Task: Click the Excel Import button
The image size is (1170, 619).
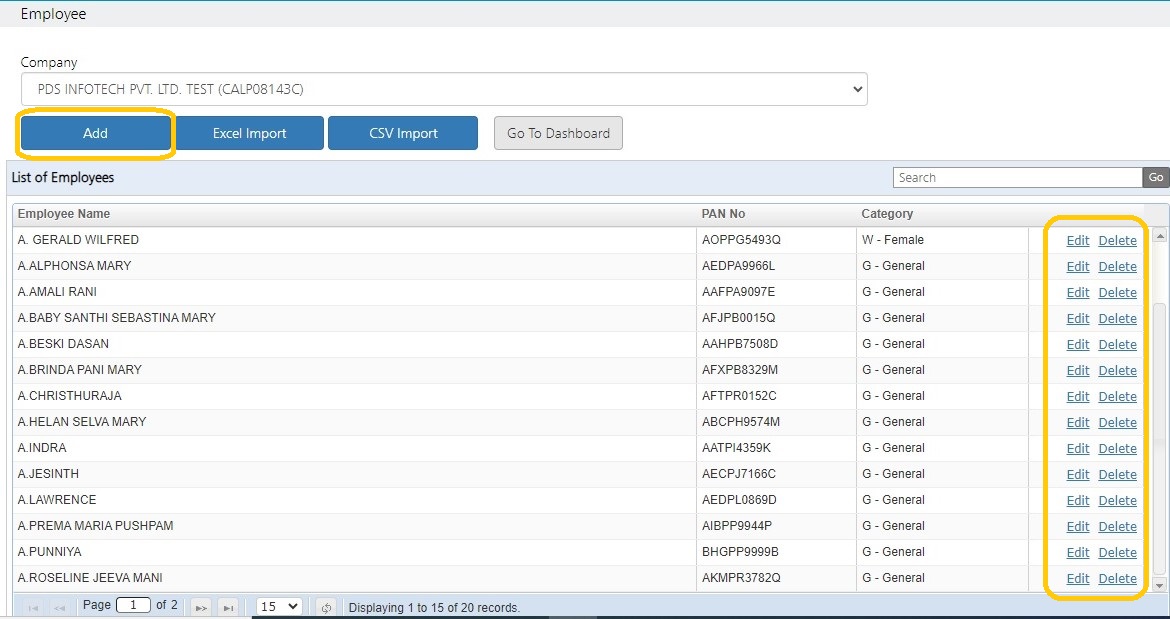Action: point(249,133)
